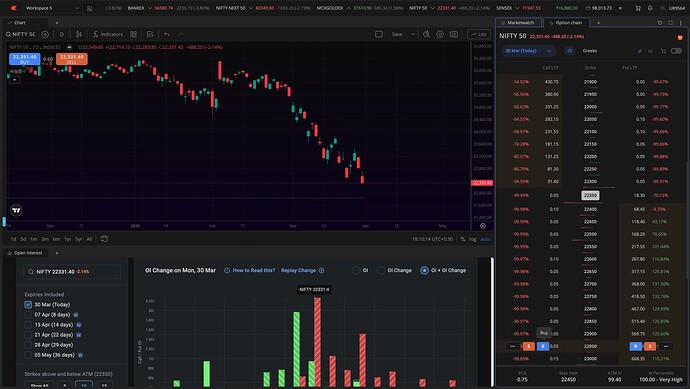Open notifications bell

click(650, 8)
